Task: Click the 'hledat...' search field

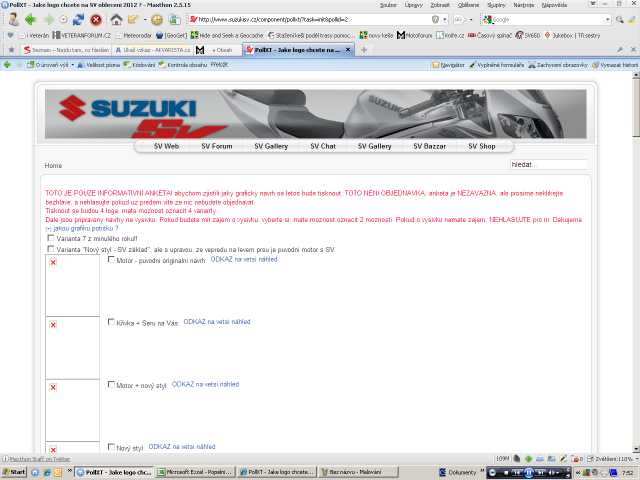Action: [x=547, y=165]
